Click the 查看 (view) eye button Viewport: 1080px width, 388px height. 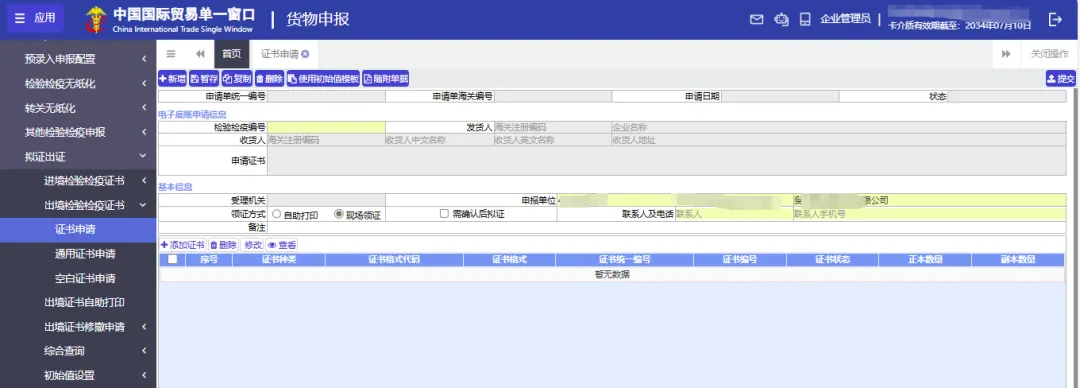282,245
